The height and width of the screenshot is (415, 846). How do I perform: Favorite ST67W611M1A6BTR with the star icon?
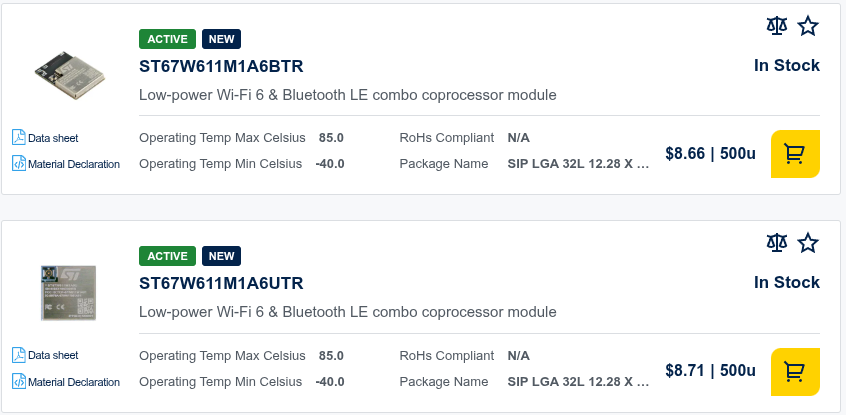tap(808, 27)
